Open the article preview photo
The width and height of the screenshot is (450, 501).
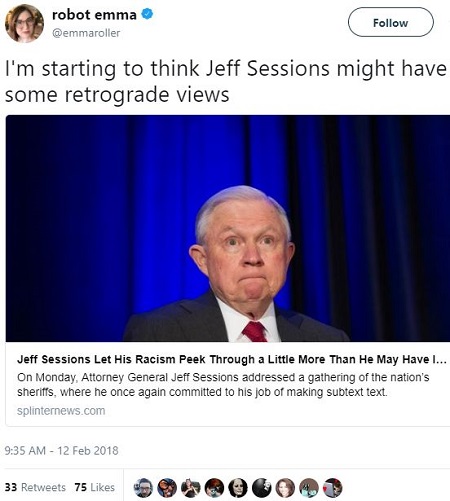click(x=228, y=228)
